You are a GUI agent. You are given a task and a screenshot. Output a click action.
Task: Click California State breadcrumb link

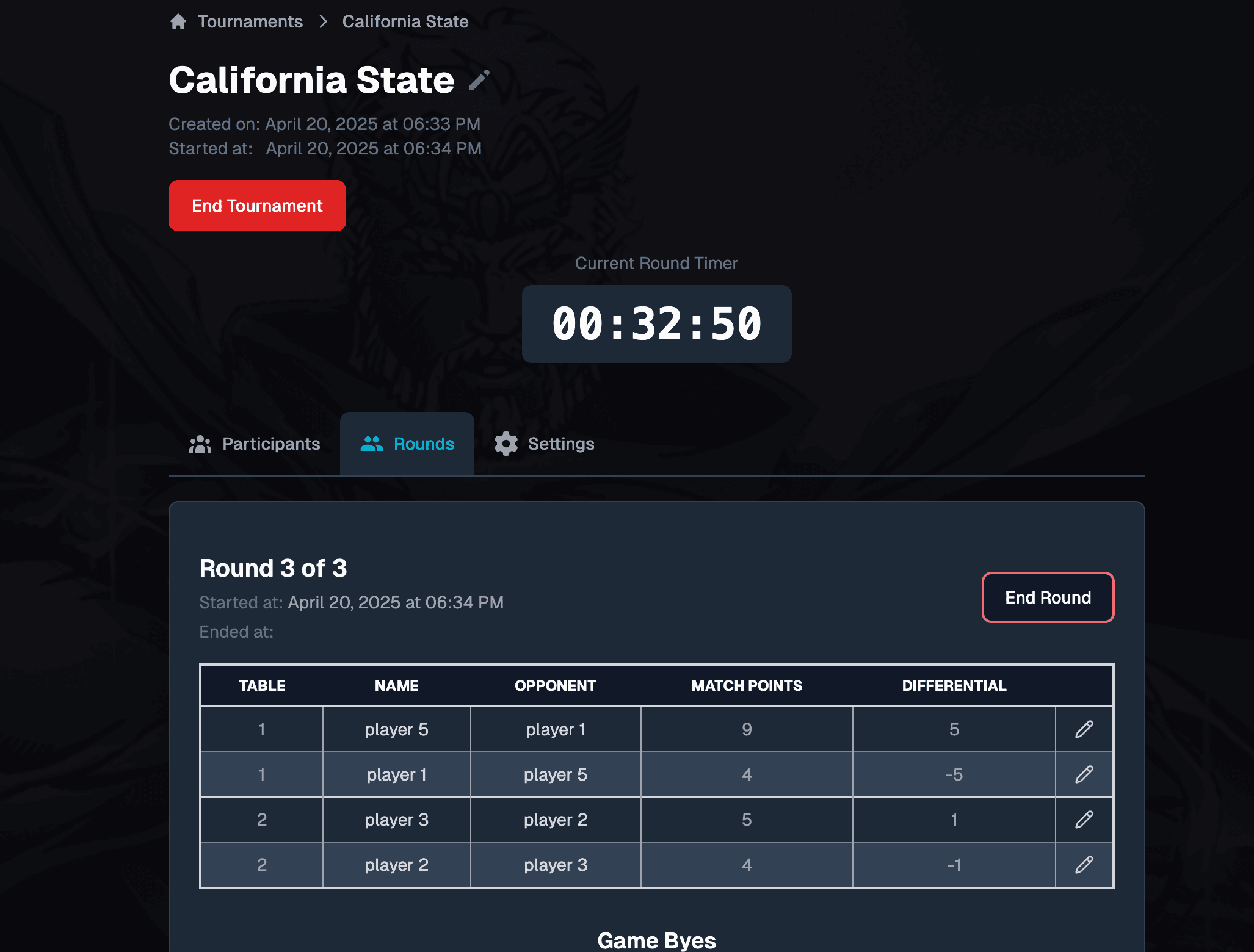tap(405, 22)
